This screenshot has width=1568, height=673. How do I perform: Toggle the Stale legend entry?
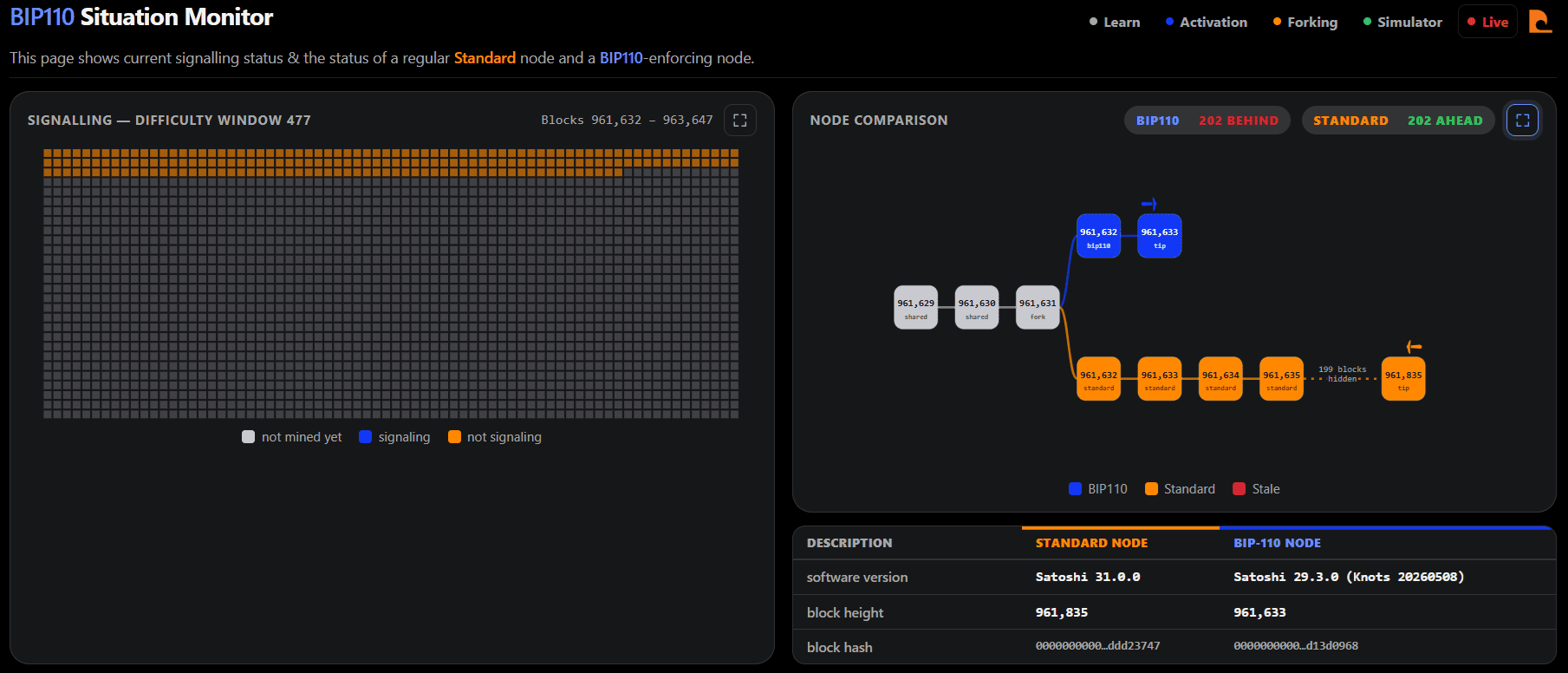point(1256,489)
